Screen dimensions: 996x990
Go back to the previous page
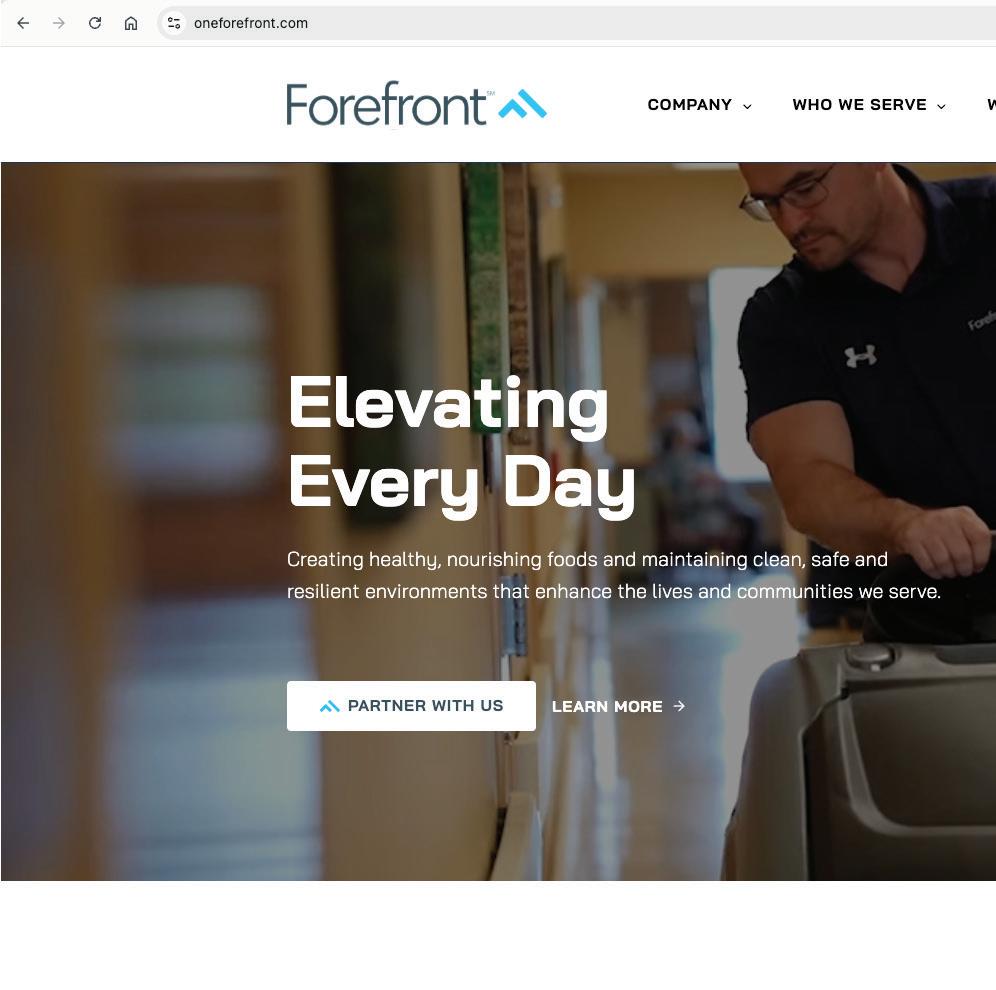[x=24, y=23]
